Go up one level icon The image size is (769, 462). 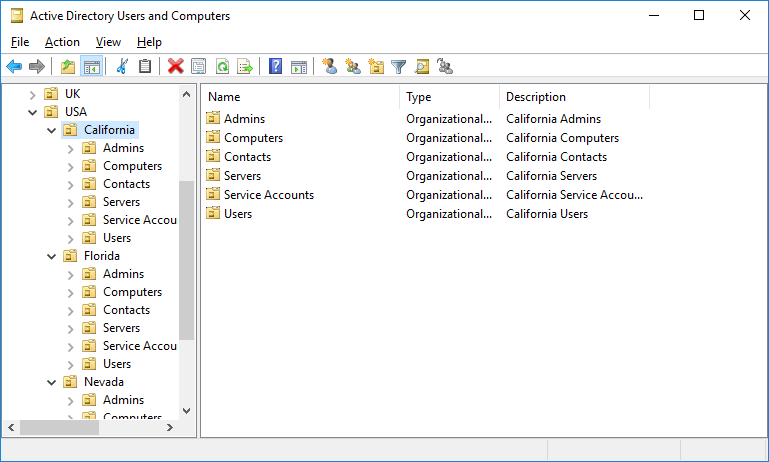pos(68,66)
